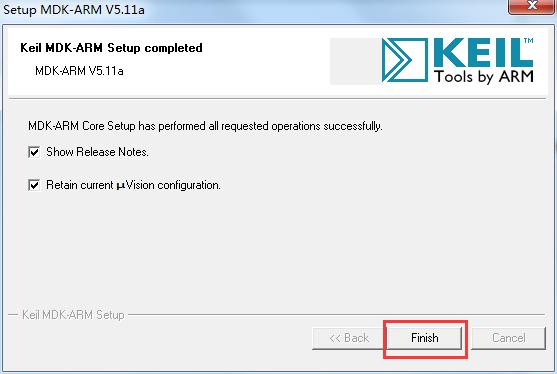Screen dimensions: 557x374
Task: Click the Retain current µVision configuration label
Action: pyautogui.click(x=133, y=185)
